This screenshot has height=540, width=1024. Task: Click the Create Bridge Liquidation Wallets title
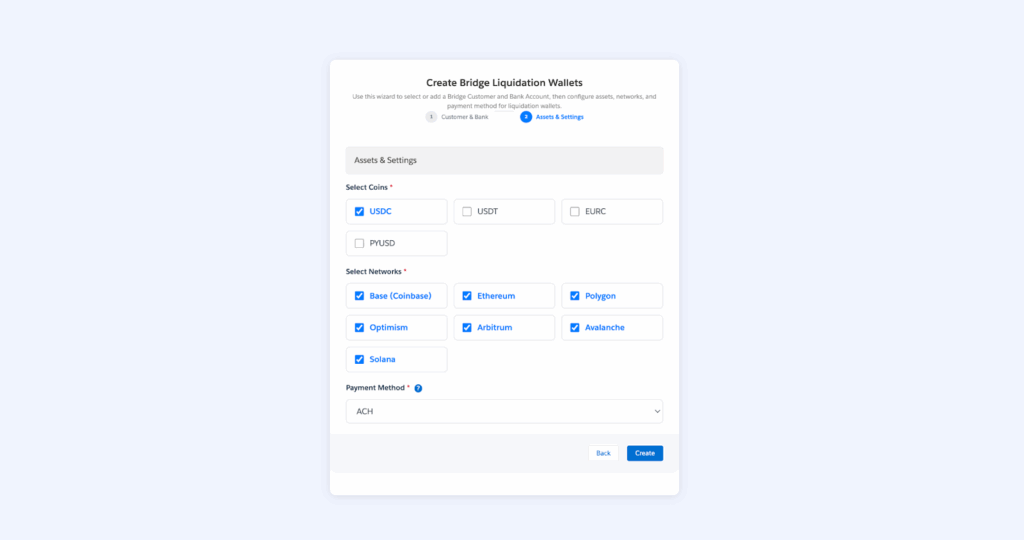(x=504, y=82)
